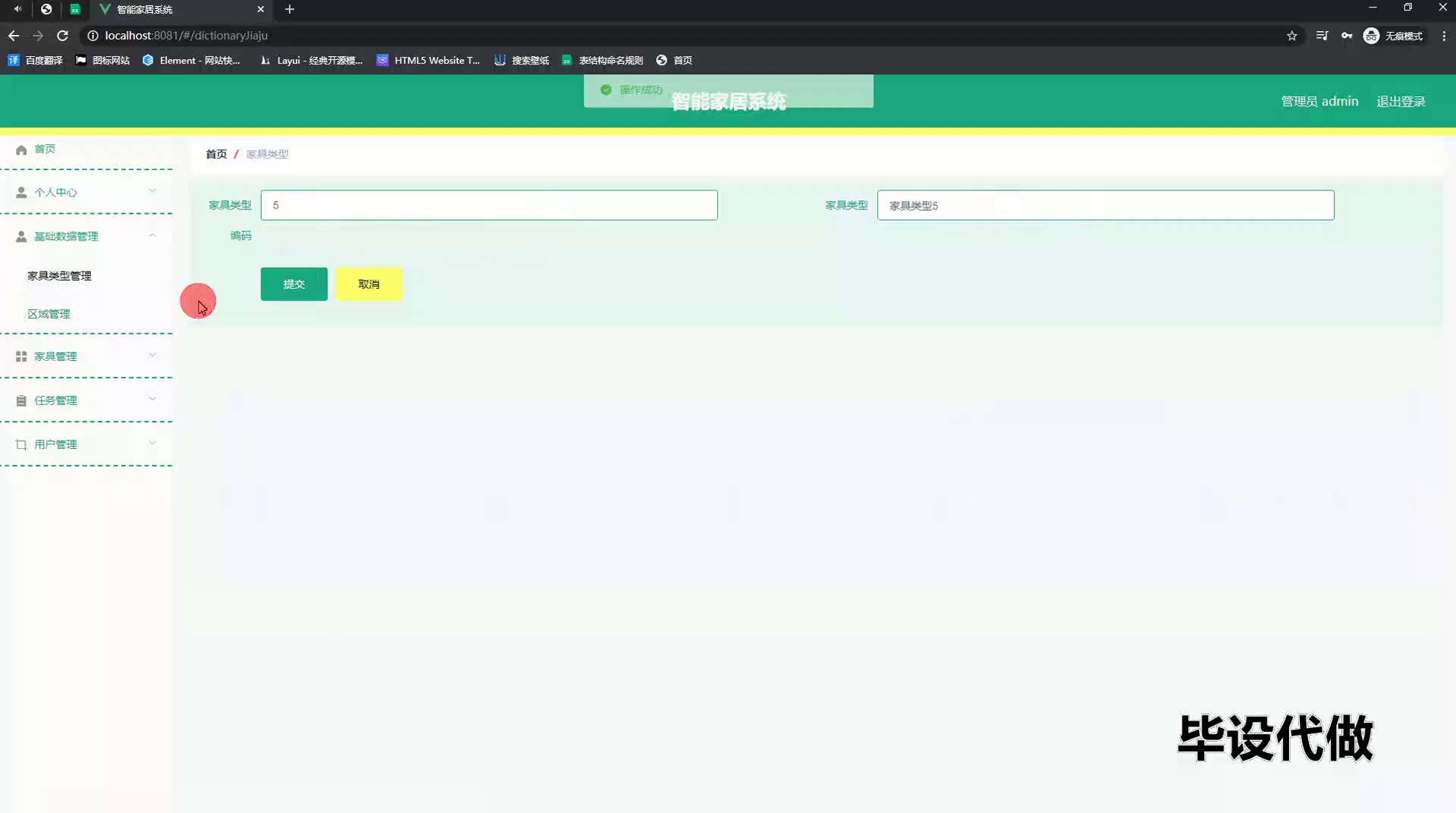1456x813 pixels.
Task: Click the green pinned browser tab
Action: pyautogui.click(x=75, y=9)
